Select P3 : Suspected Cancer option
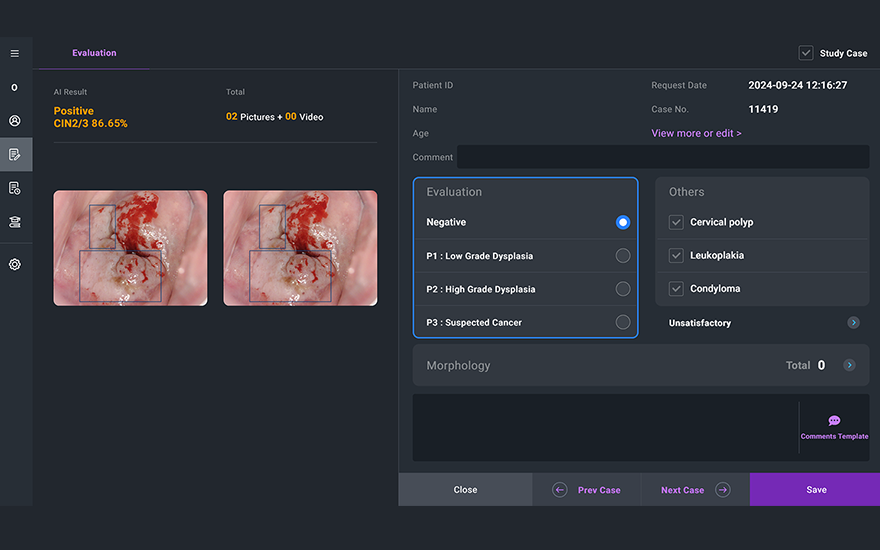Image resolution: width=880 pixels, height=550 pixels. click(x=623, y=322)
